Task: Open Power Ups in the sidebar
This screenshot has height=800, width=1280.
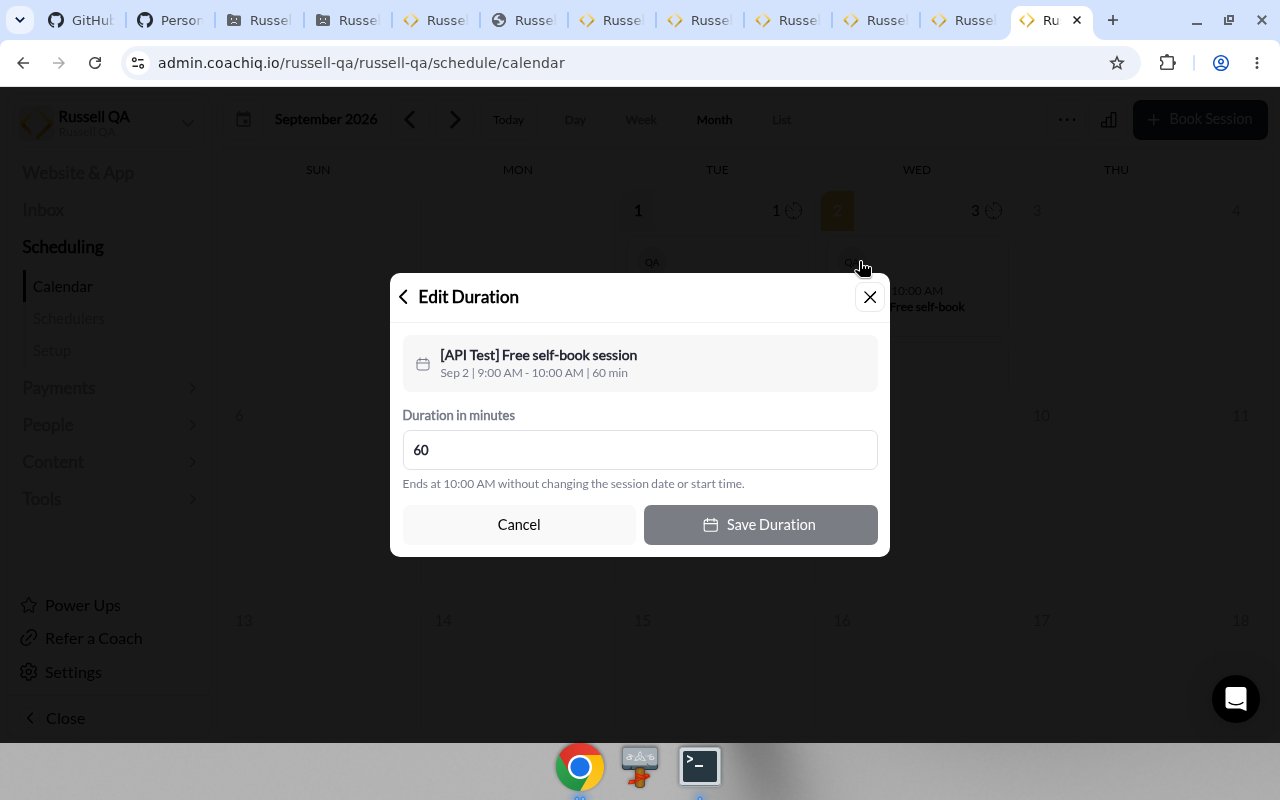Action: (71, 606)
